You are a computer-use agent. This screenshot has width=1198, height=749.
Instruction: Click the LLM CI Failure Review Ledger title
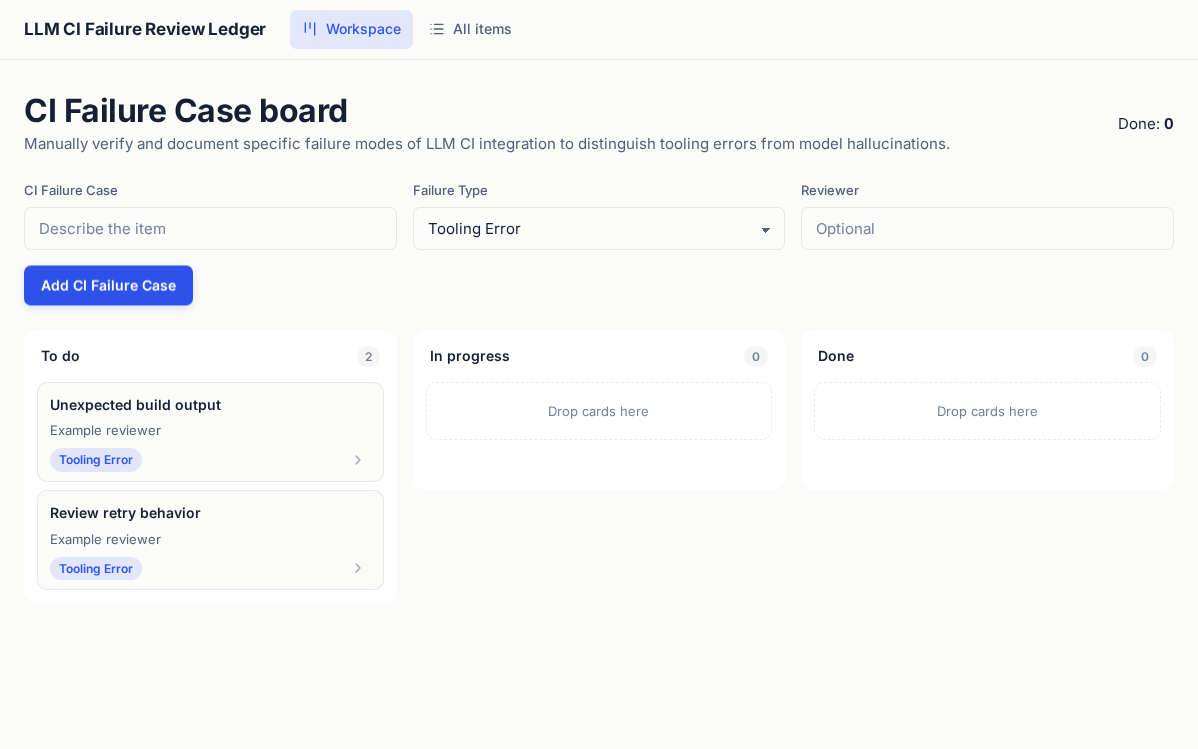pos(145,29)
